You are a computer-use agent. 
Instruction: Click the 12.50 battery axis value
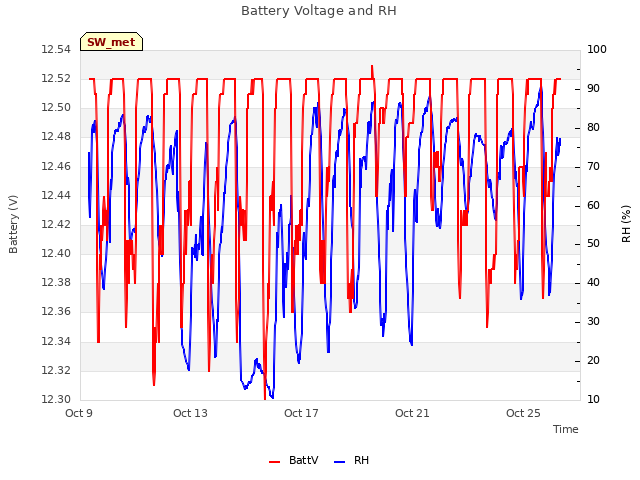coord(56,108)
